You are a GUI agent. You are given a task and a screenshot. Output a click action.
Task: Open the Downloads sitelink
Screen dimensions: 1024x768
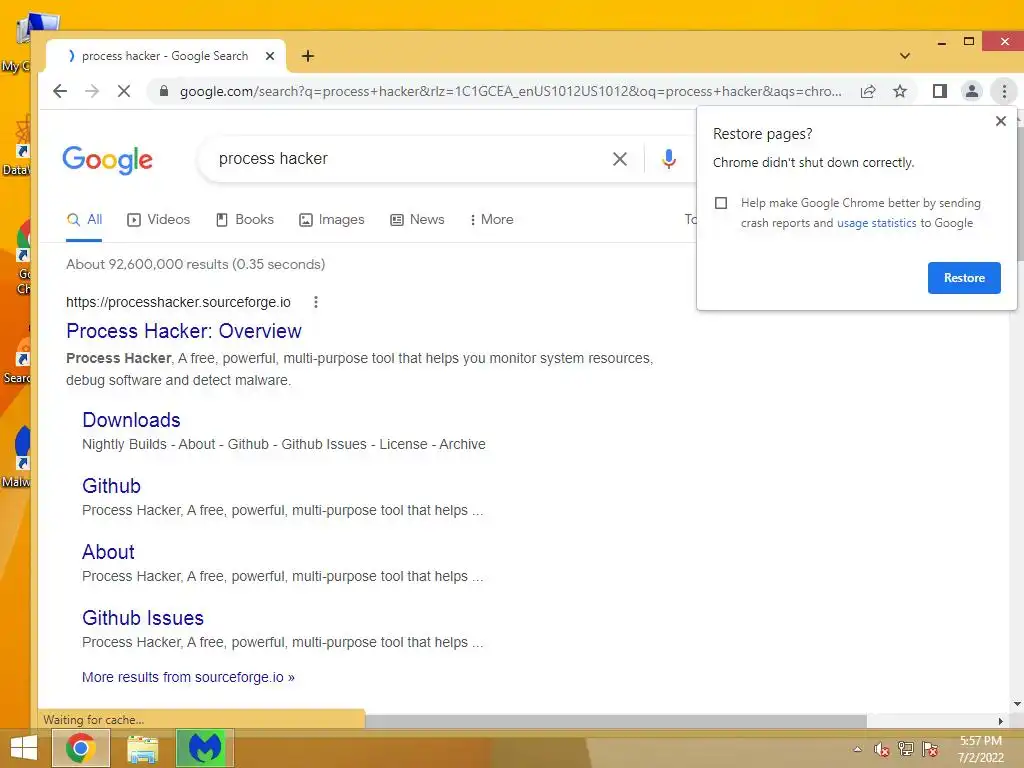click(131, 420)
